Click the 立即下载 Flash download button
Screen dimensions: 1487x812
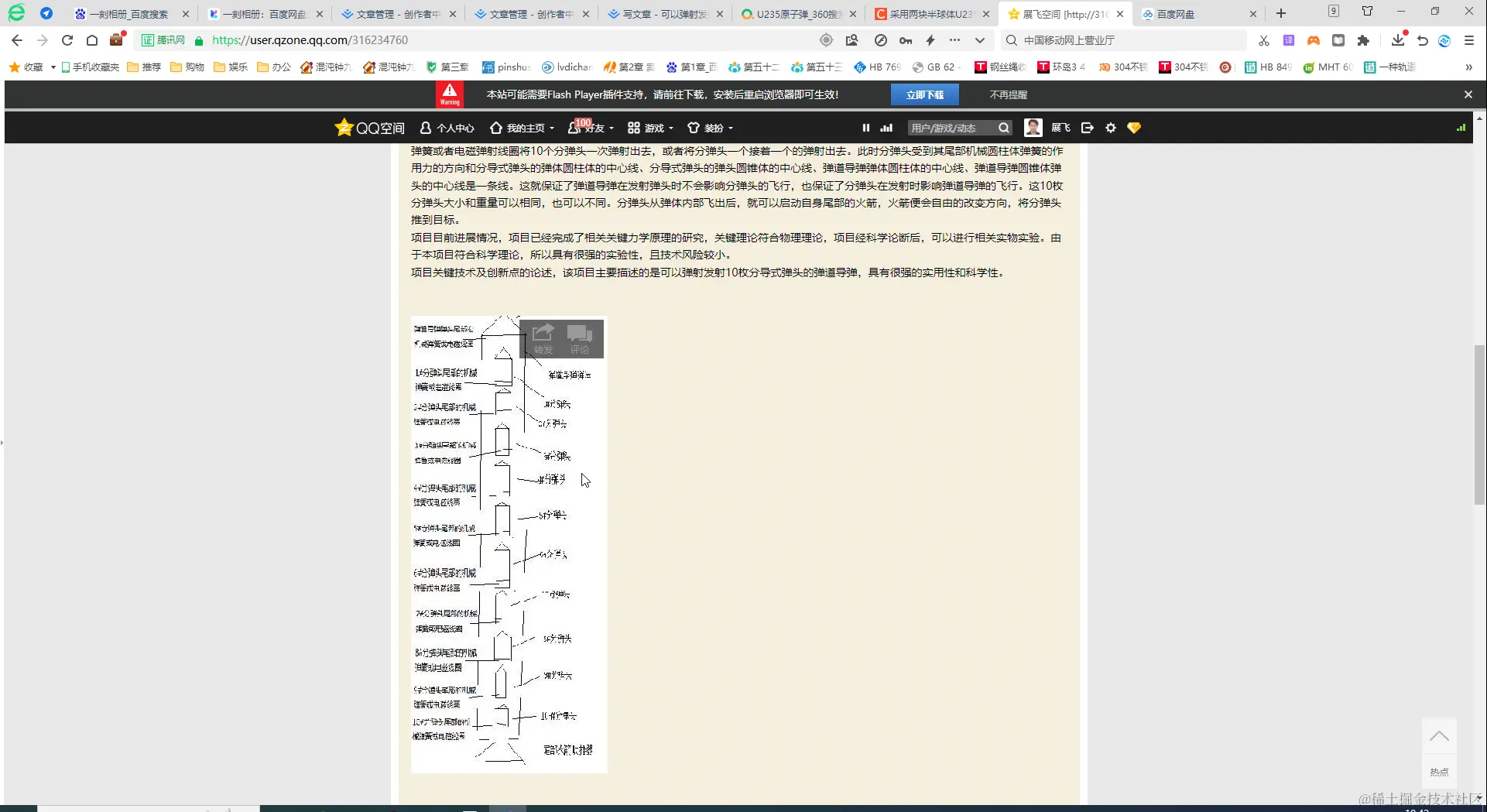pyautogui.click(x=925, y=94)
